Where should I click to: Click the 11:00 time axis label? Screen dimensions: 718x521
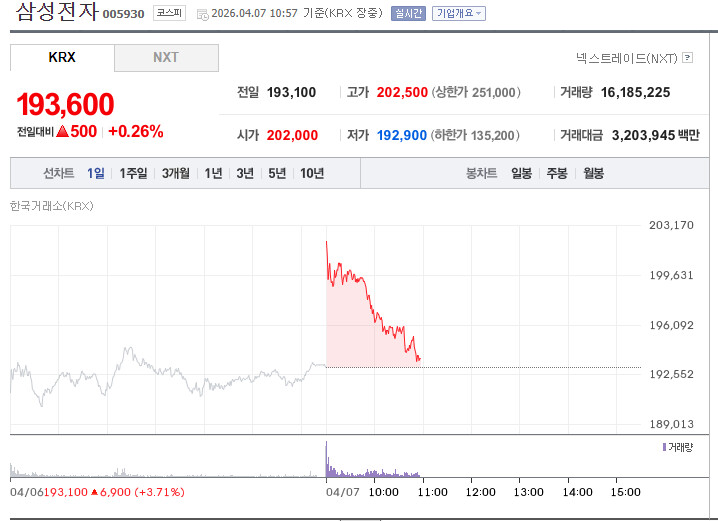click(x=433, y=492)
